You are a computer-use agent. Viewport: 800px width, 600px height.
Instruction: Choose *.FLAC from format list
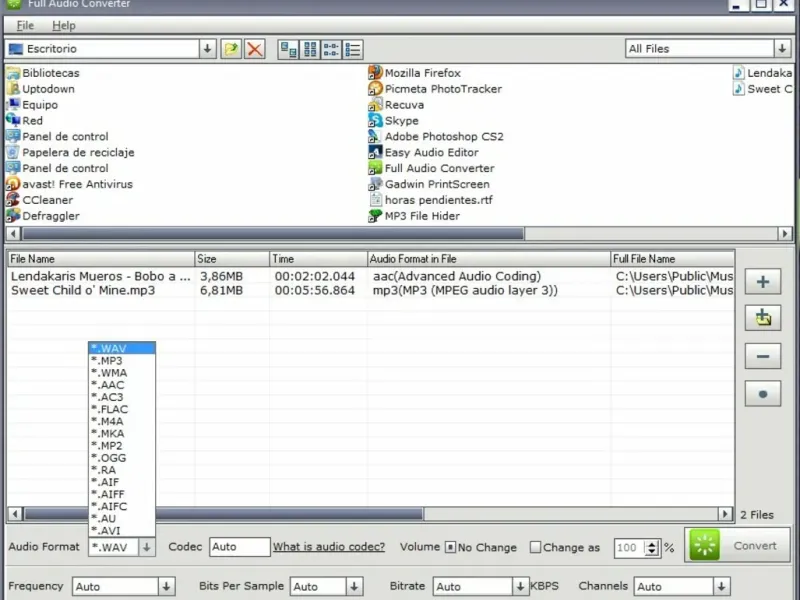[x=122, y=409]
